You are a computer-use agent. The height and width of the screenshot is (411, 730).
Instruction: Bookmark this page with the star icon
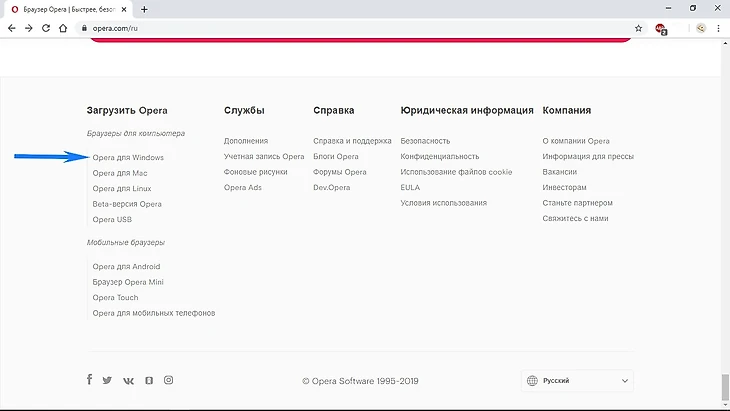coord(638,28)
